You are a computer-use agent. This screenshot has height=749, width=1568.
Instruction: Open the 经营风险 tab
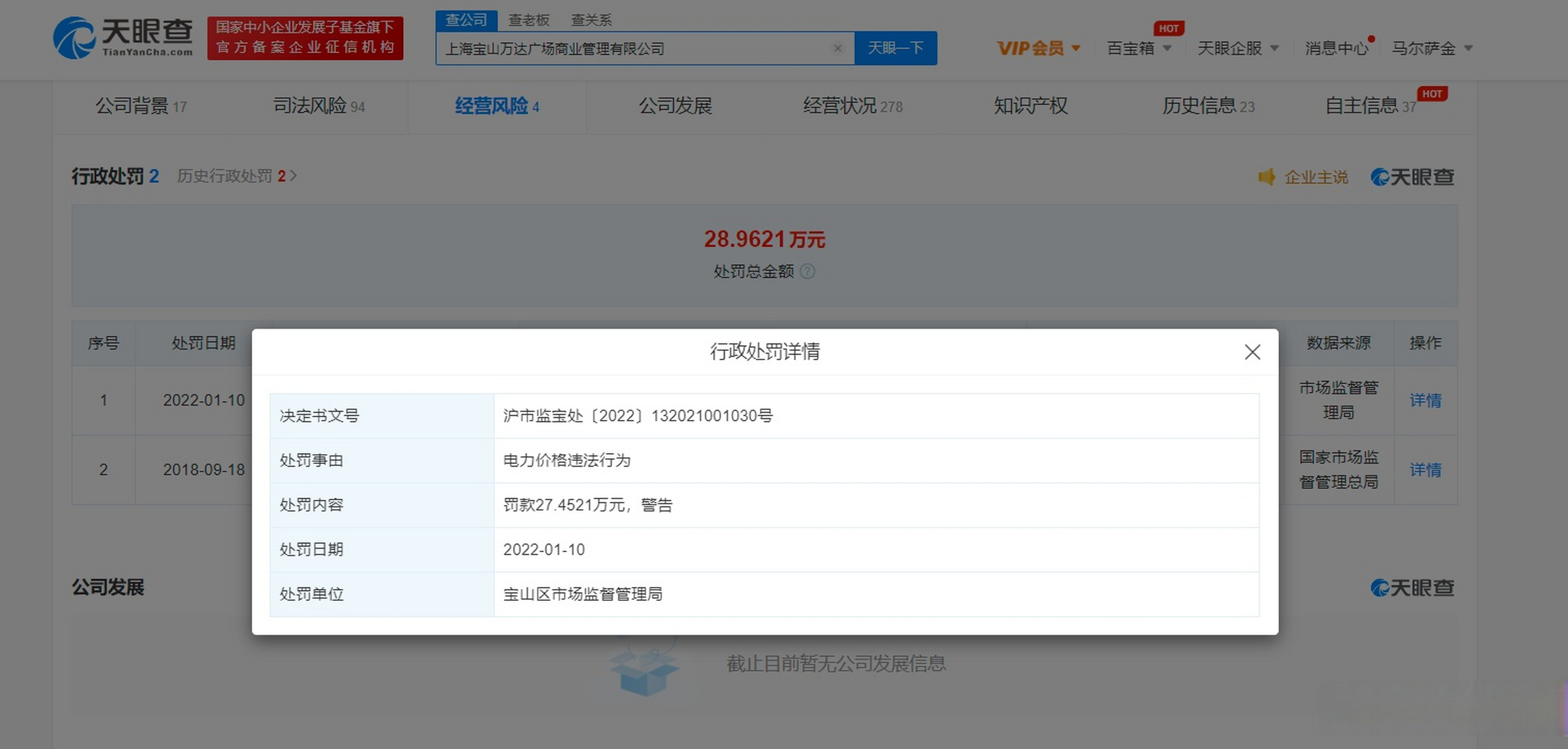497,106
